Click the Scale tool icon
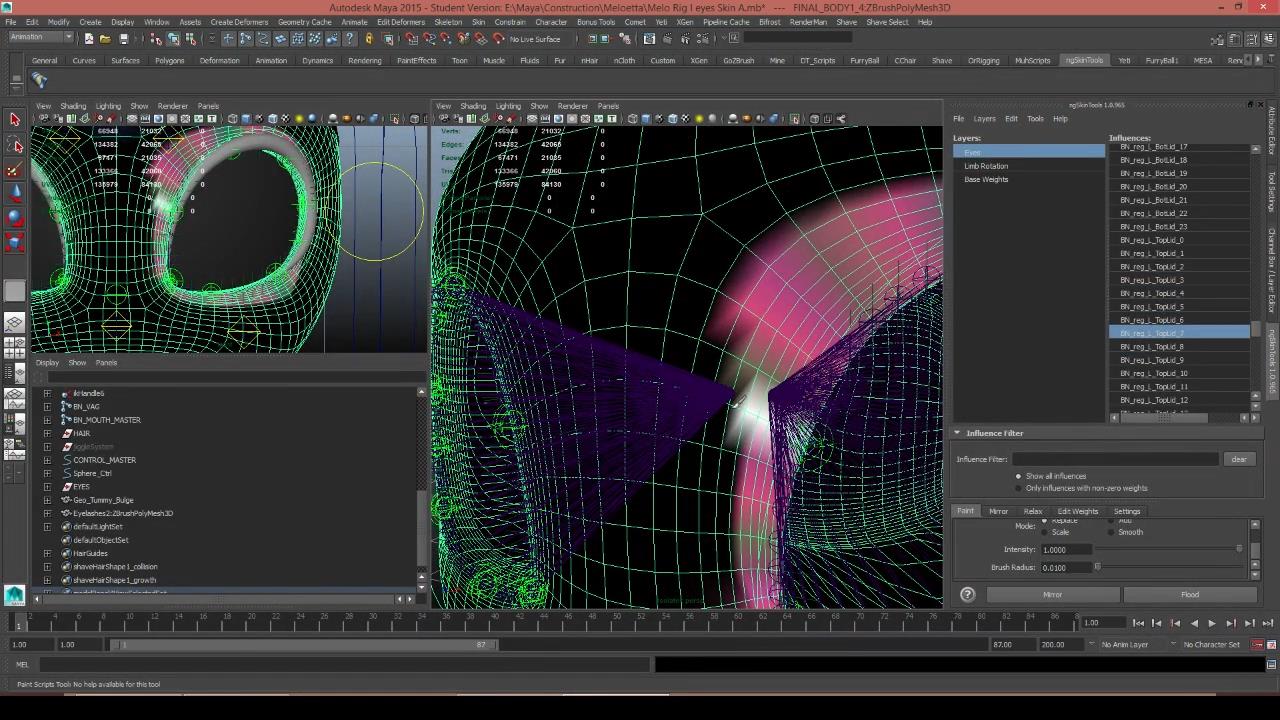Screen dimensions: 1280x720 (14, 242)
